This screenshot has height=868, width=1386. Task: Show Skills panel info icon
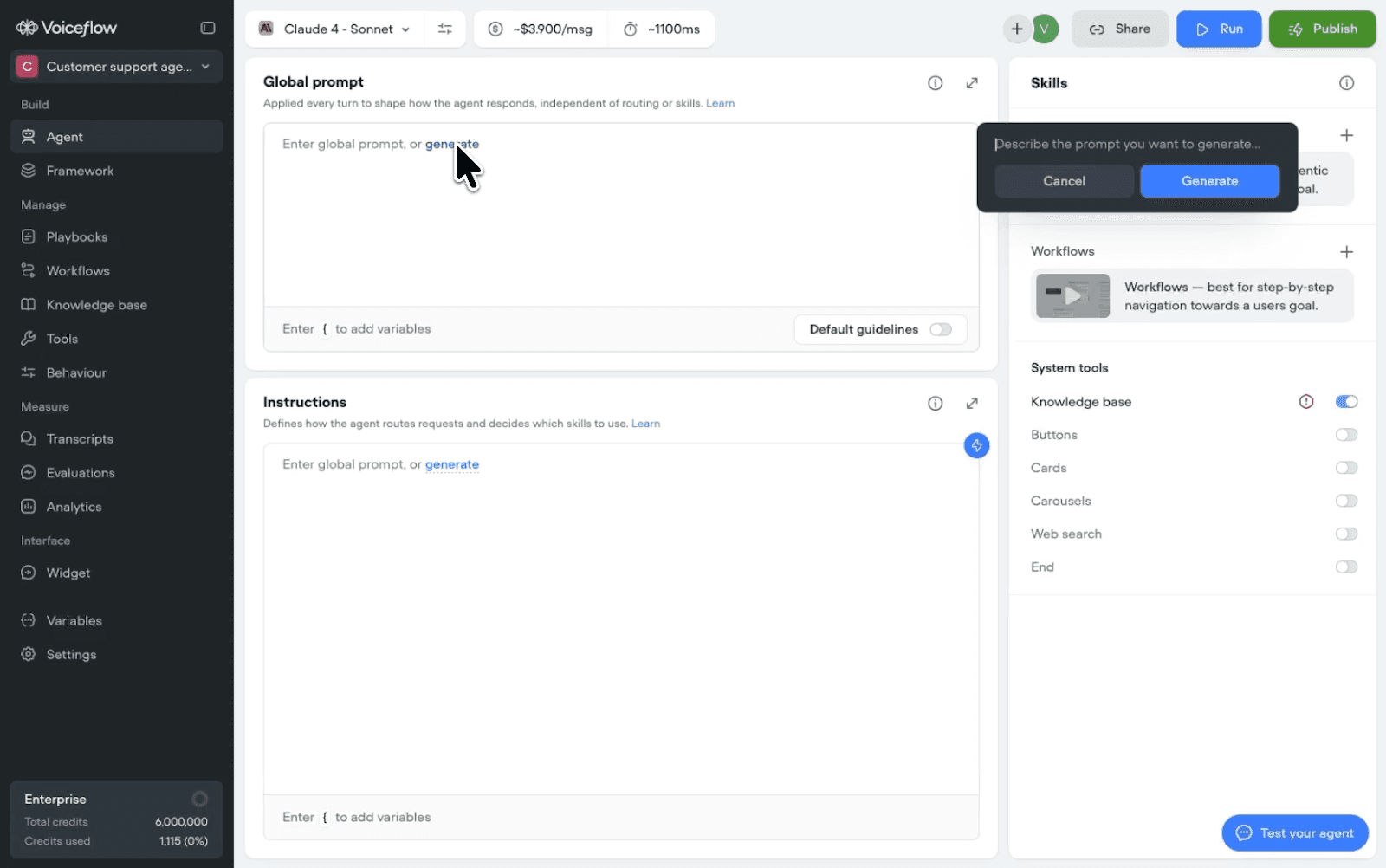[1346, 83]
